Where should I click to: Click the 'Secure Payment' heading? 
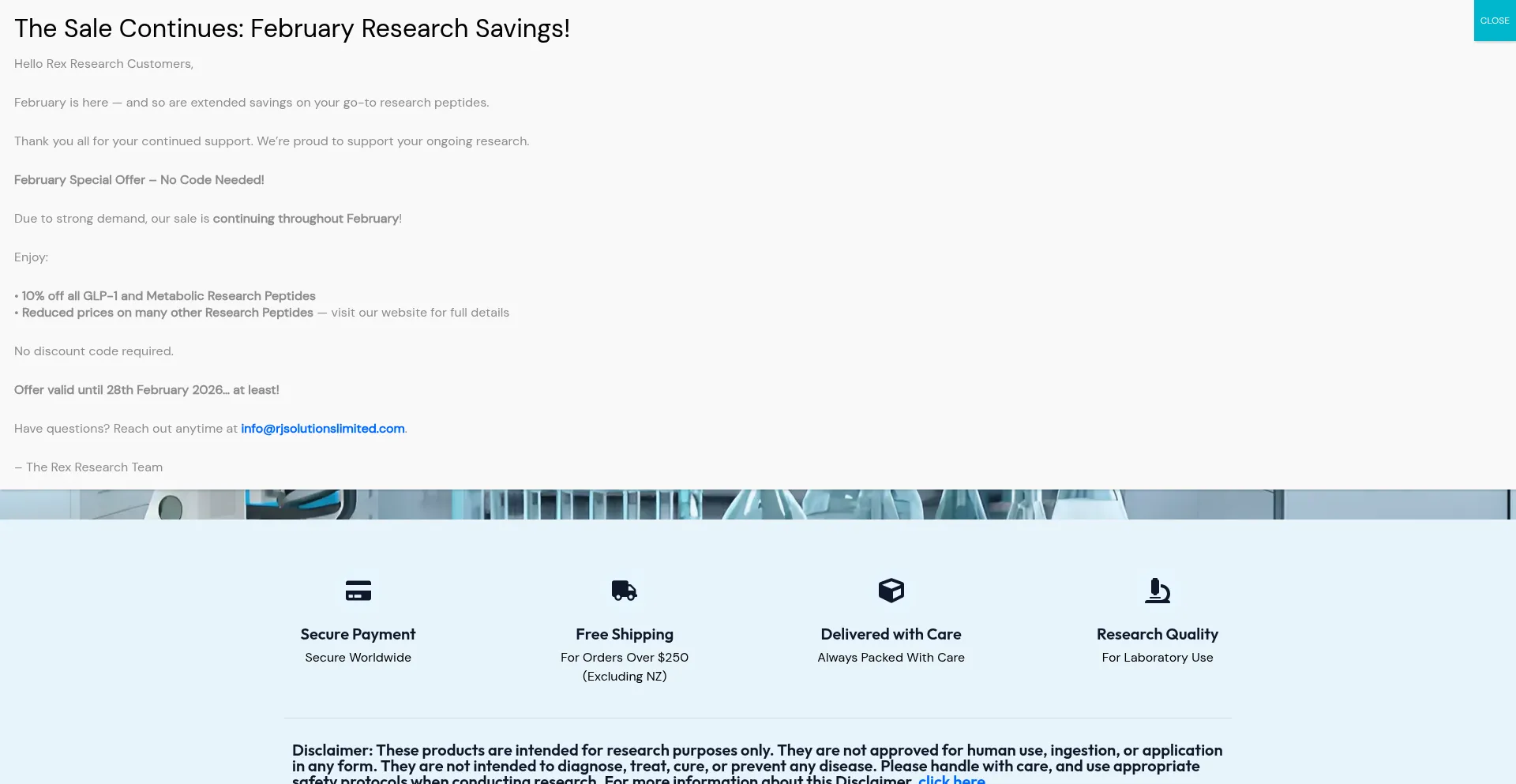(x=358, y=634)
